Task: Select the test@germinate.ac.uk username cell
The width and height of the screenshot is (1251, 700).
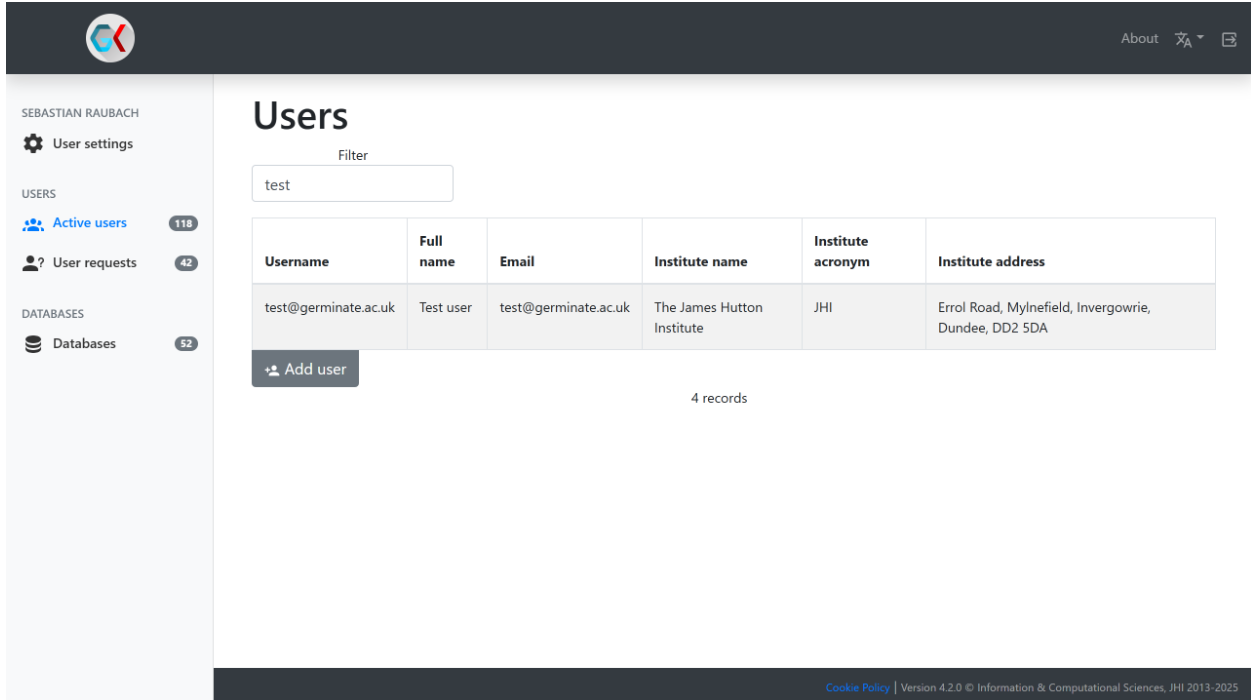Action: [x=329, y=308]
